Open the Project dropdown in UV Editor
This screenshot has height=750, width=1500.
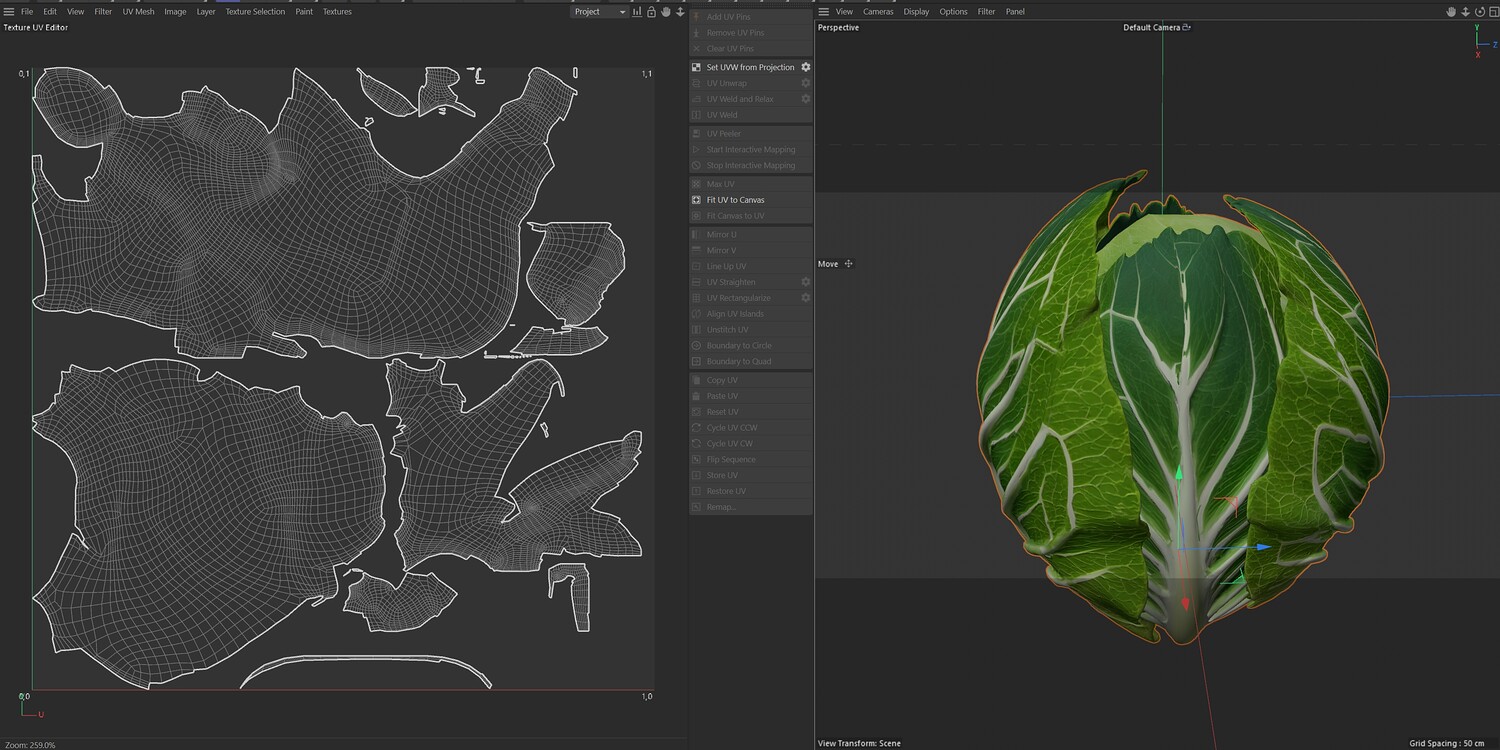coord(600,12)
